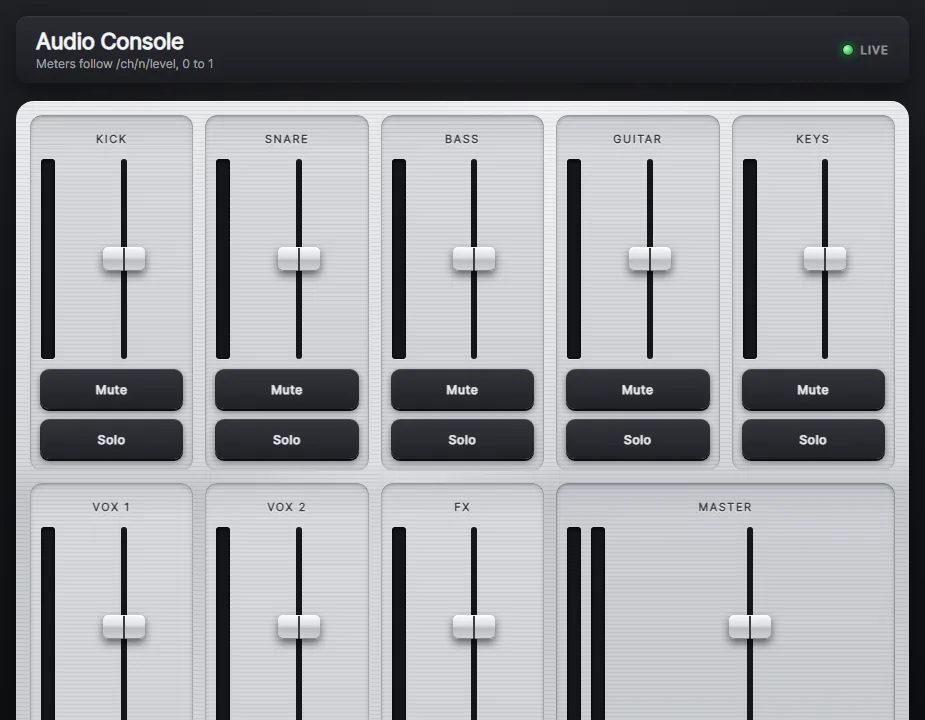925x720 pixels.
Task: Click the LIVE status text
Action: (874, 50)
